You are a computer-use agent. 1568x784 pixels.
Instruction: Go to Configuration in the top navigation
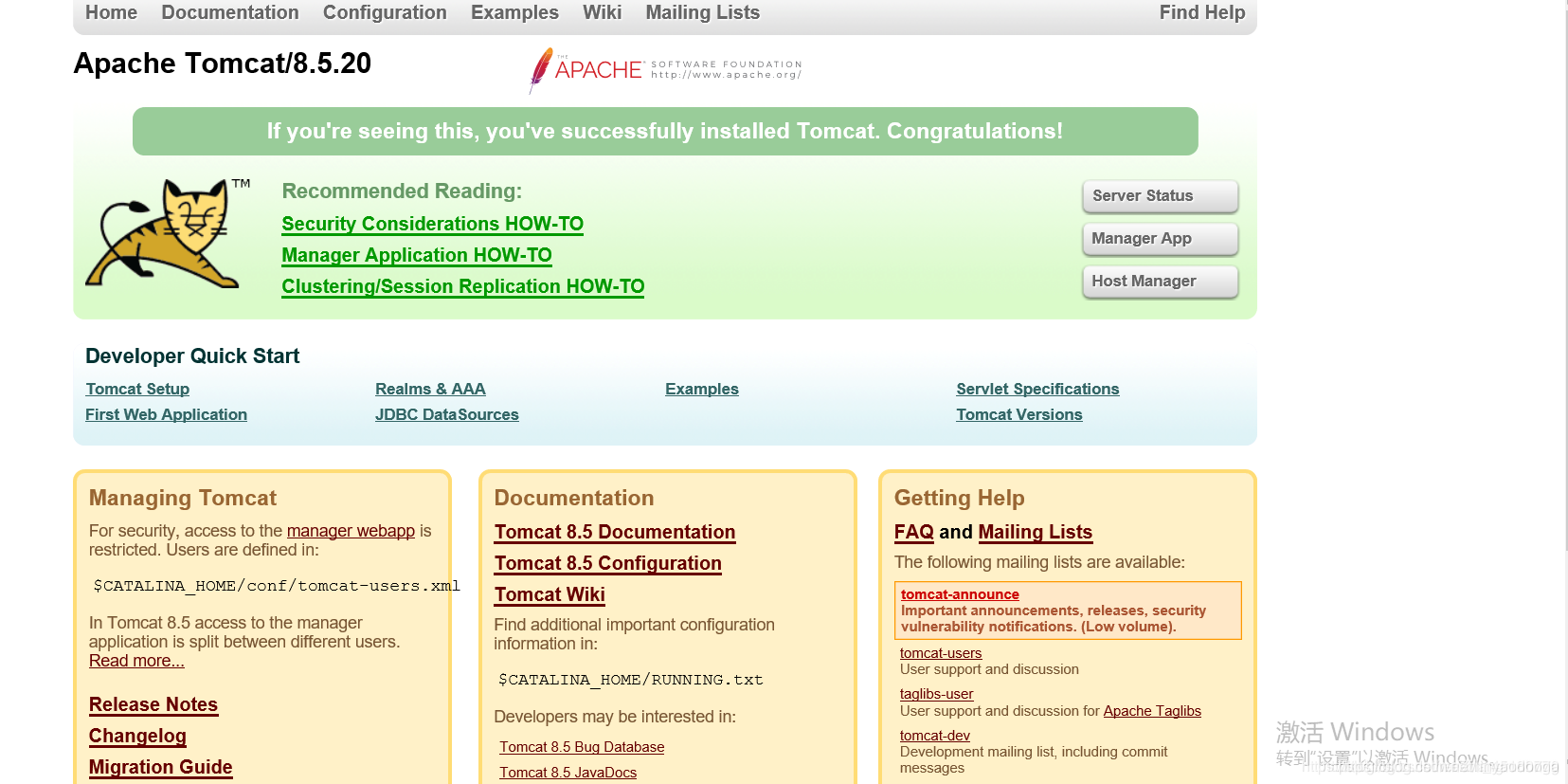click(385, 12)
